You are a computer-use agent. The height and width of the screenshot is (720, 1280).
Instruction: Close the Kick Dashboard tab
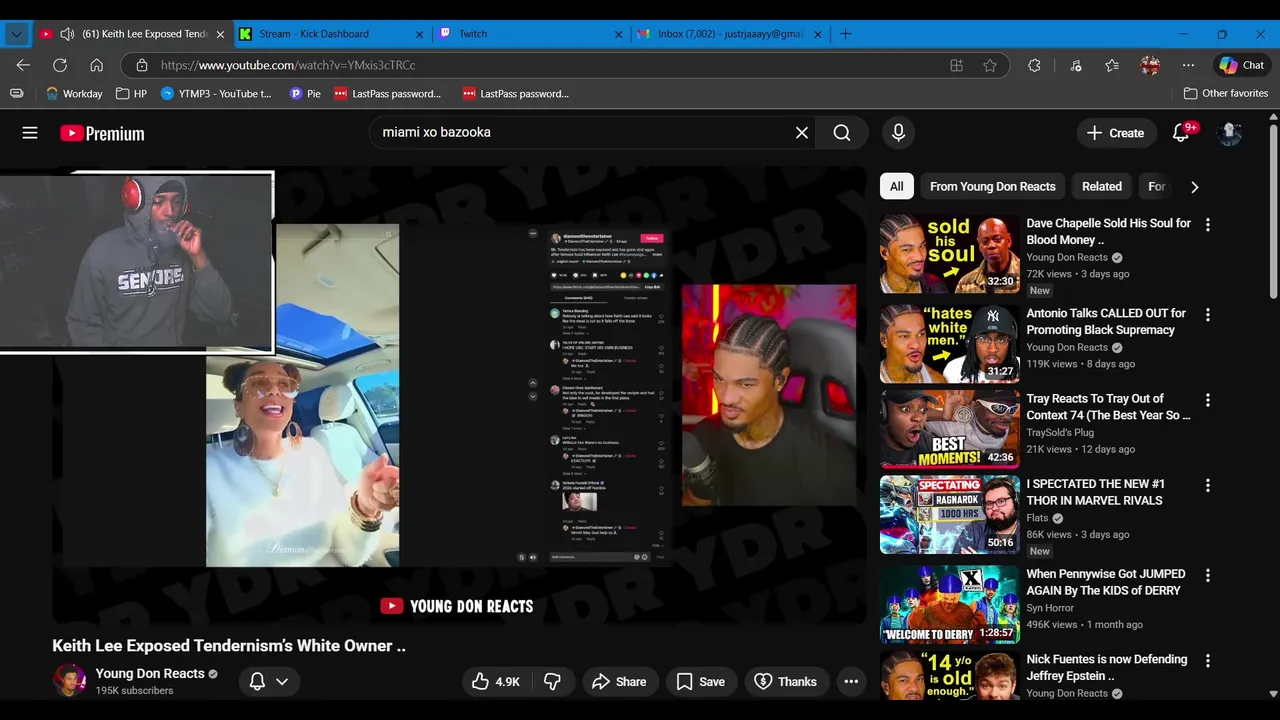click(420, 34)
